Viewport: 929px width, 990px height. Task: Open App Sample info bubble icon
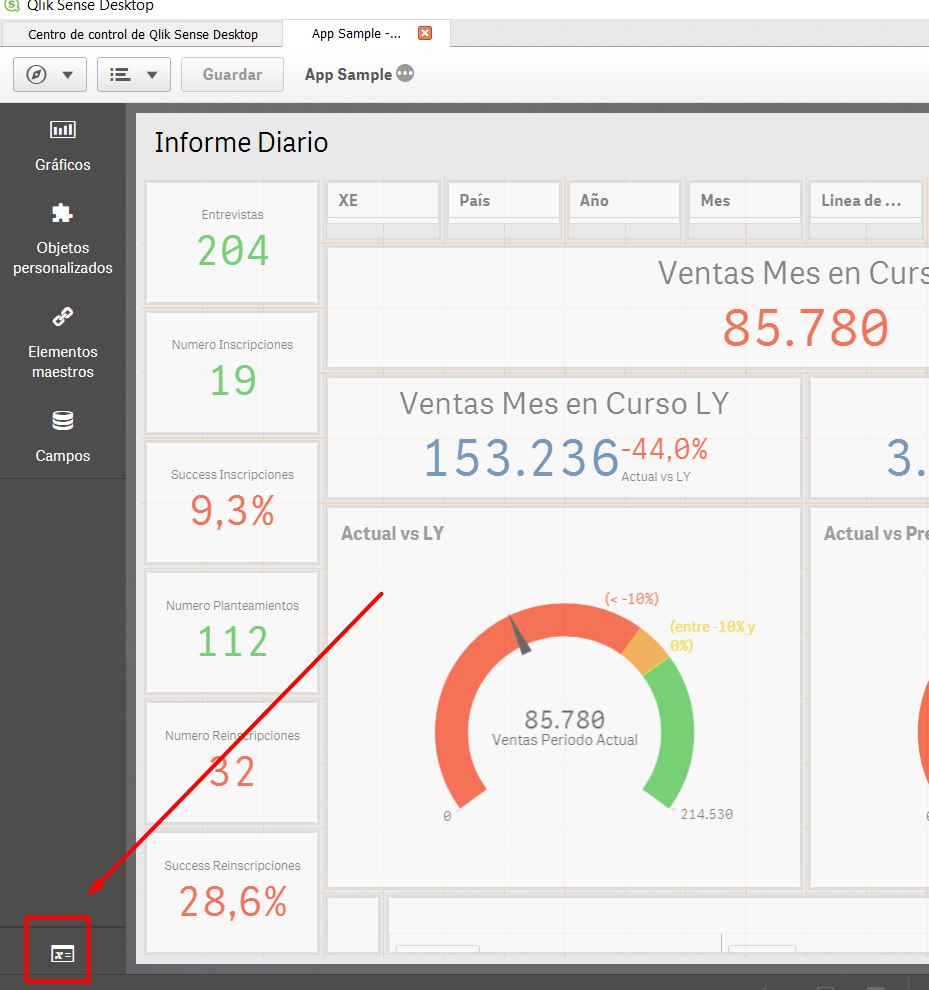click(405, 74)
